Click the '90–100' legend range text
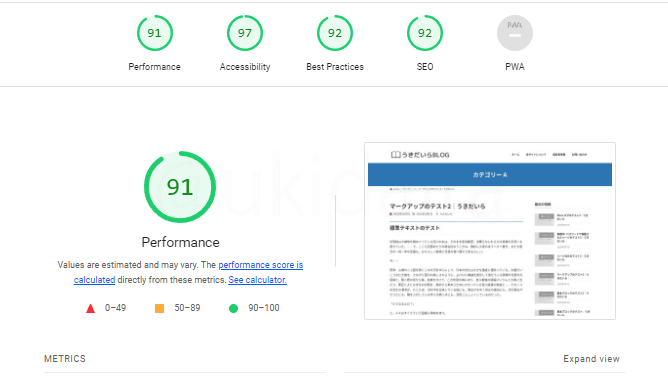The height and width of the screenshot is (376, 668). (264, 308)
